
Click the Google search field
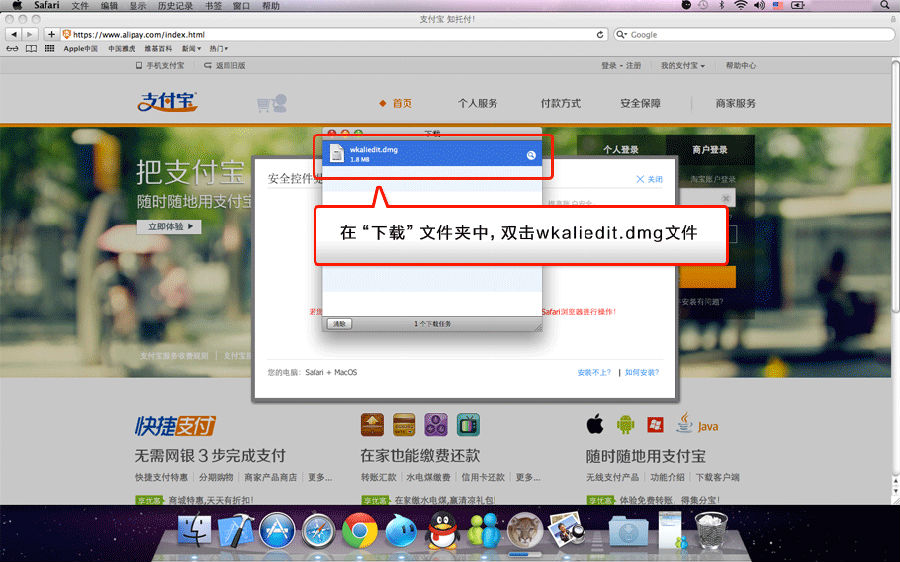pyautogui.click(x=754, y=34)
